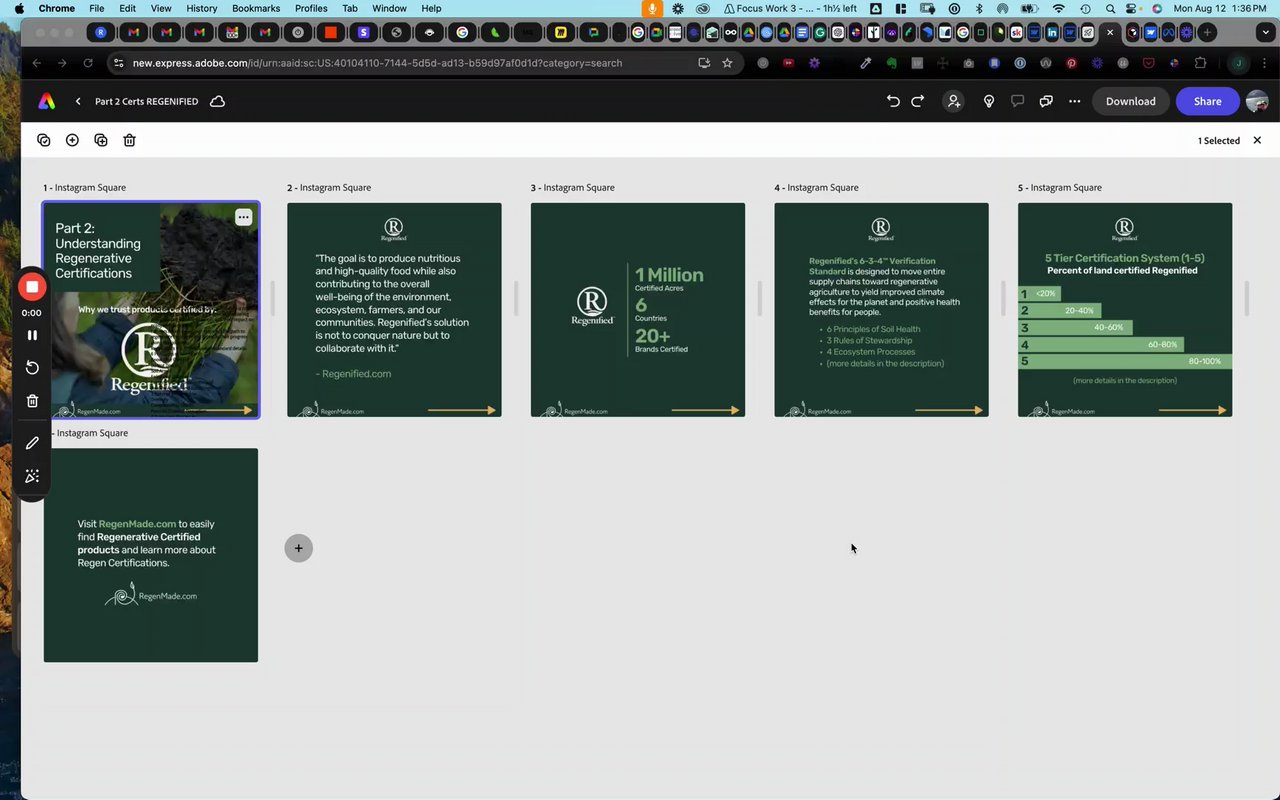
Task: Open the Chrome three-dot menu
Action: coord(1266,63)
